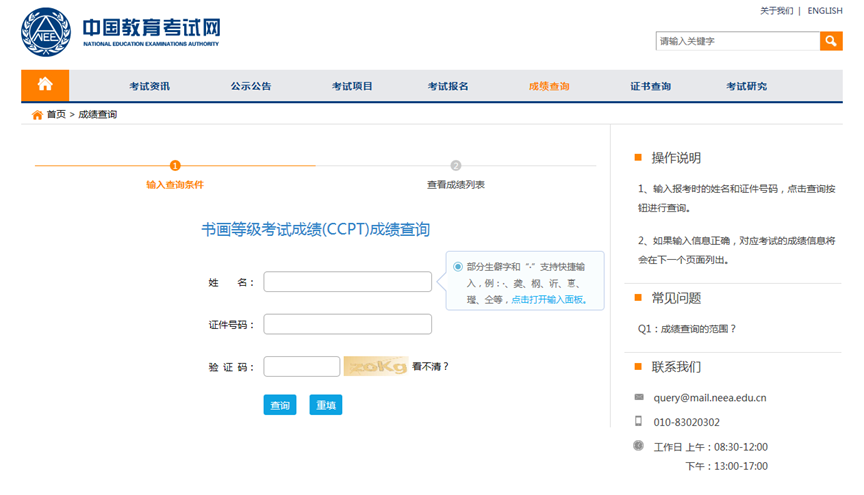Select the radio button in input tip box
Viewport: 864px width, 495px height.
(458, 267)
